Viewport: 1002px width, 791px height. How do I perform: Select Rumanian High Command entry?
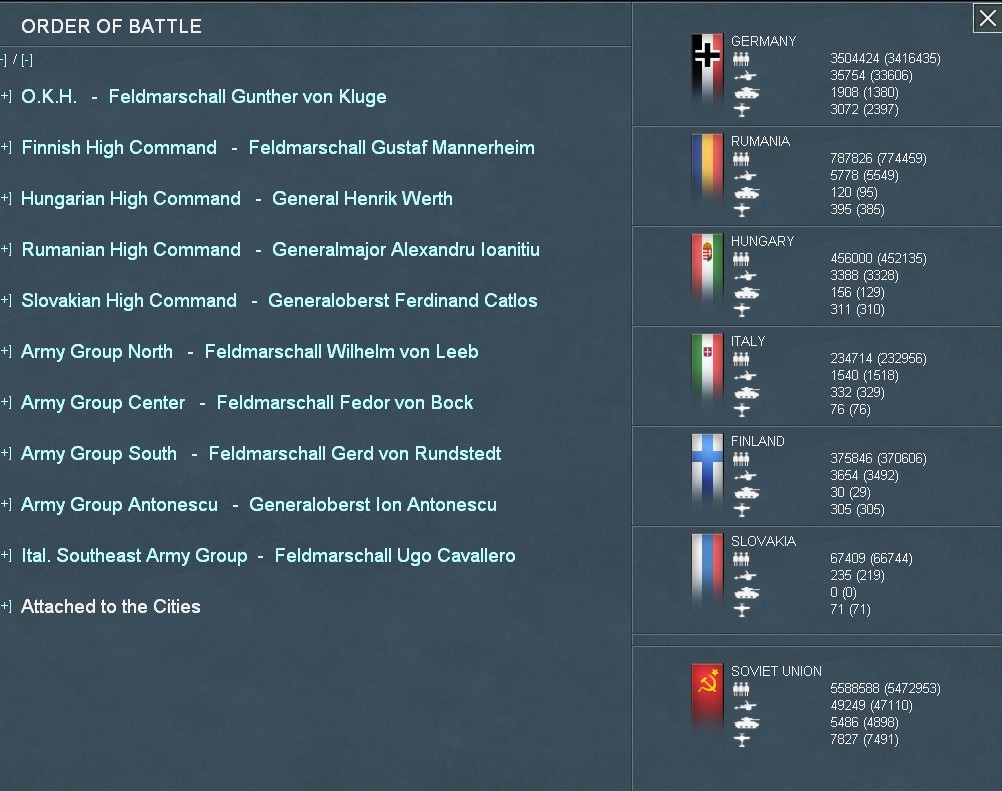280,250
